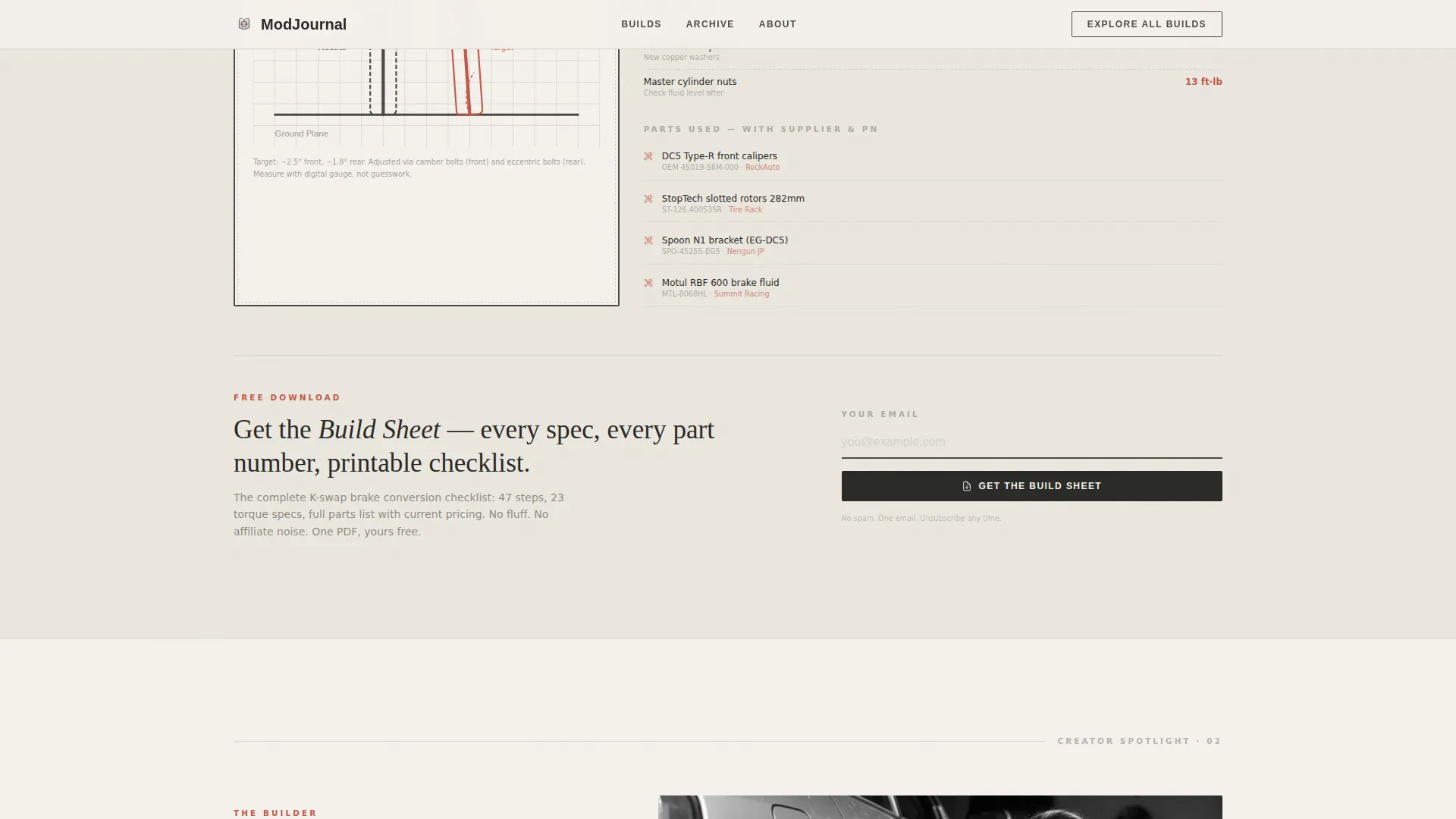1456x819 pixels.
Task: Click the 13 ft·lb torque value
Action: pos(1203,82)
